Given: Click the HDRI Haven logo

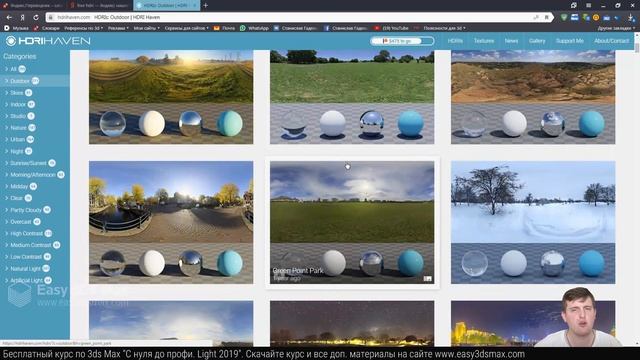Looking at the screenshot, I should tap(48, 41).
